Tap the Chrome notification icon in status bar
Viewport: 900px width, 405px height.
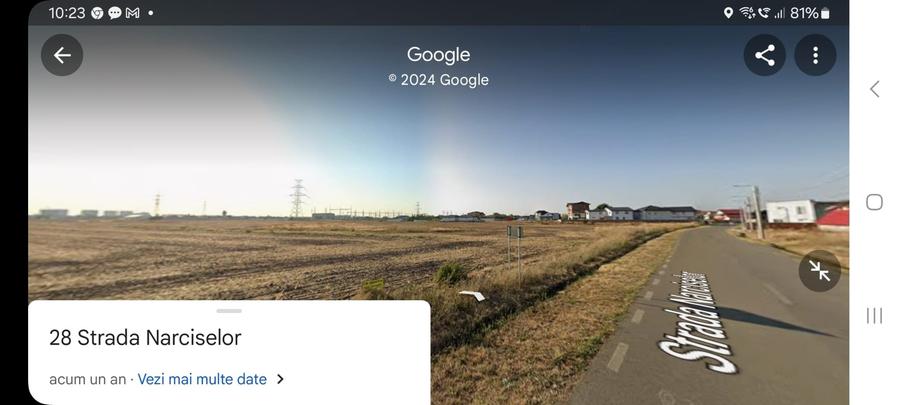(97, 13)
